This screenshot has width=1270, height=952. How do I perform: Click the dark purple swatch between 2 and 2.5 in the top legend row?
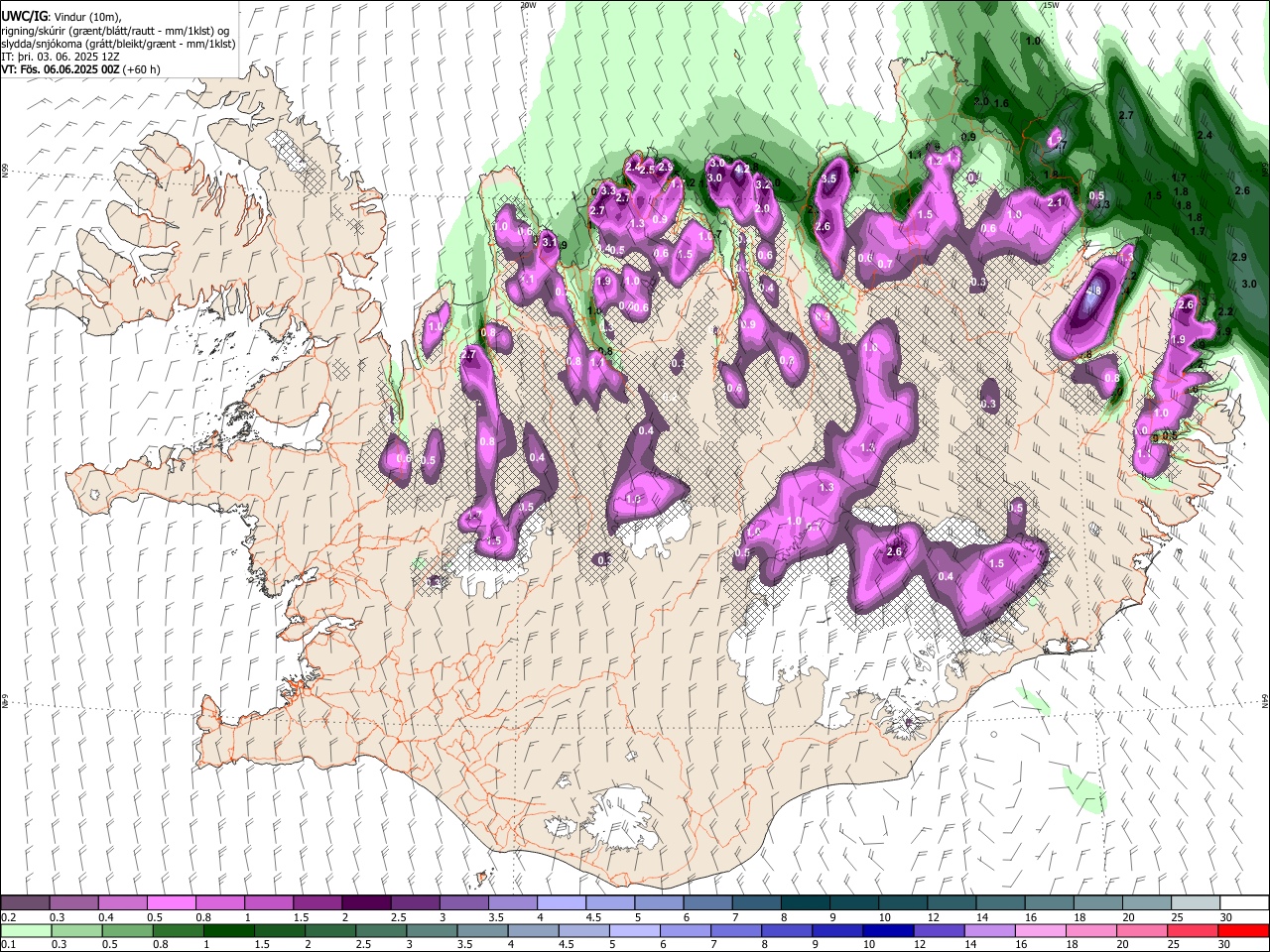click(365, 903)
